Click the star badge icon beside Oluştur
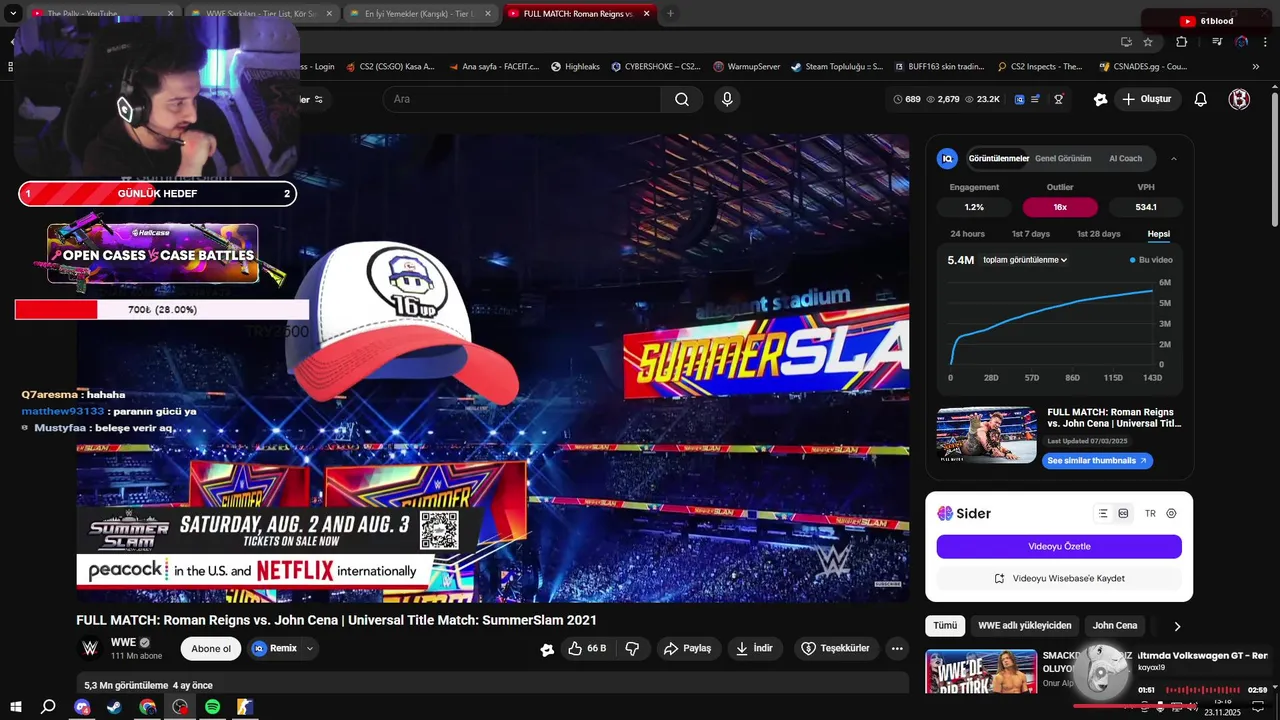The height and width of the screenshot is (720, 1280). point(1100,99)
